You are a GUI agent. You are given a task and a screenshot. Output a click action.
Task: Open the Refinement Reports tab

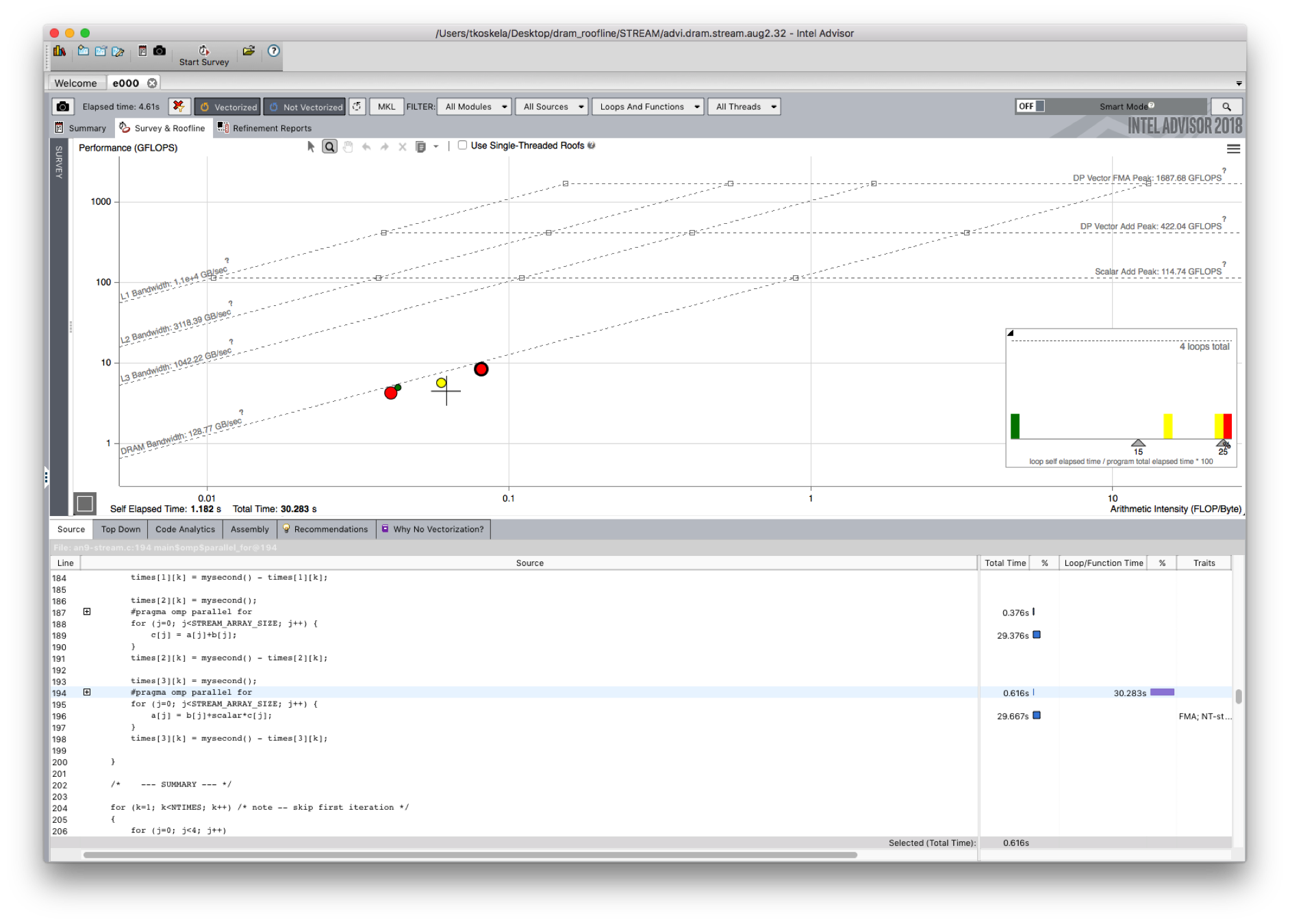264,128
